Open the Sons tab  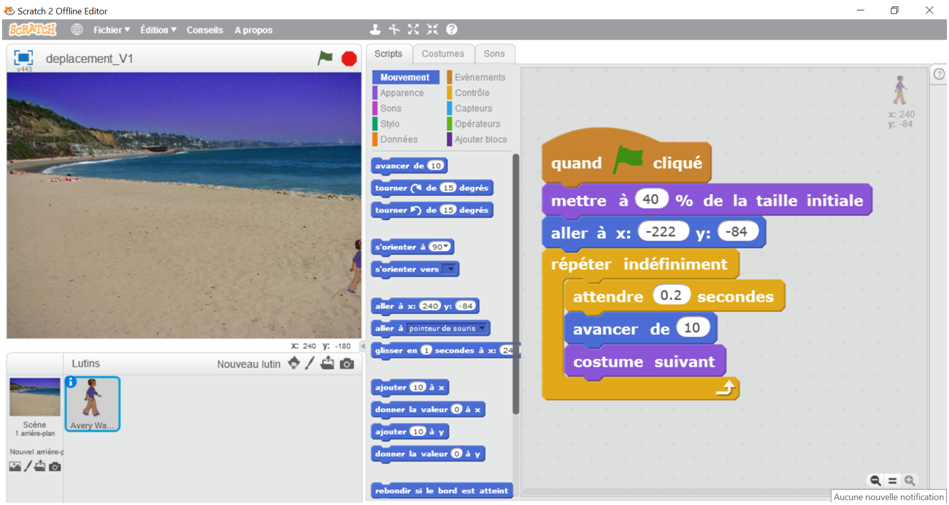pos(494,53)
